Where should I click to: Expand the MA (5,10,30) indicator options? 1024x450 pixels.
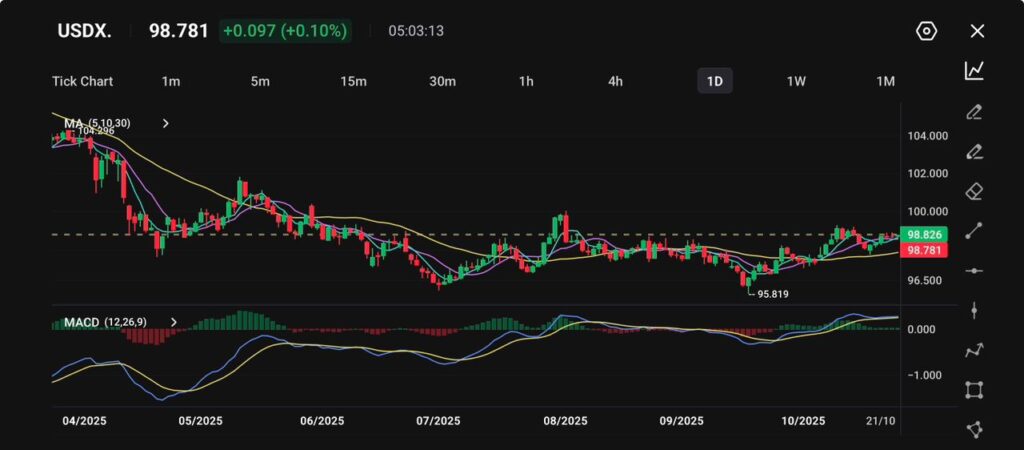166,123
